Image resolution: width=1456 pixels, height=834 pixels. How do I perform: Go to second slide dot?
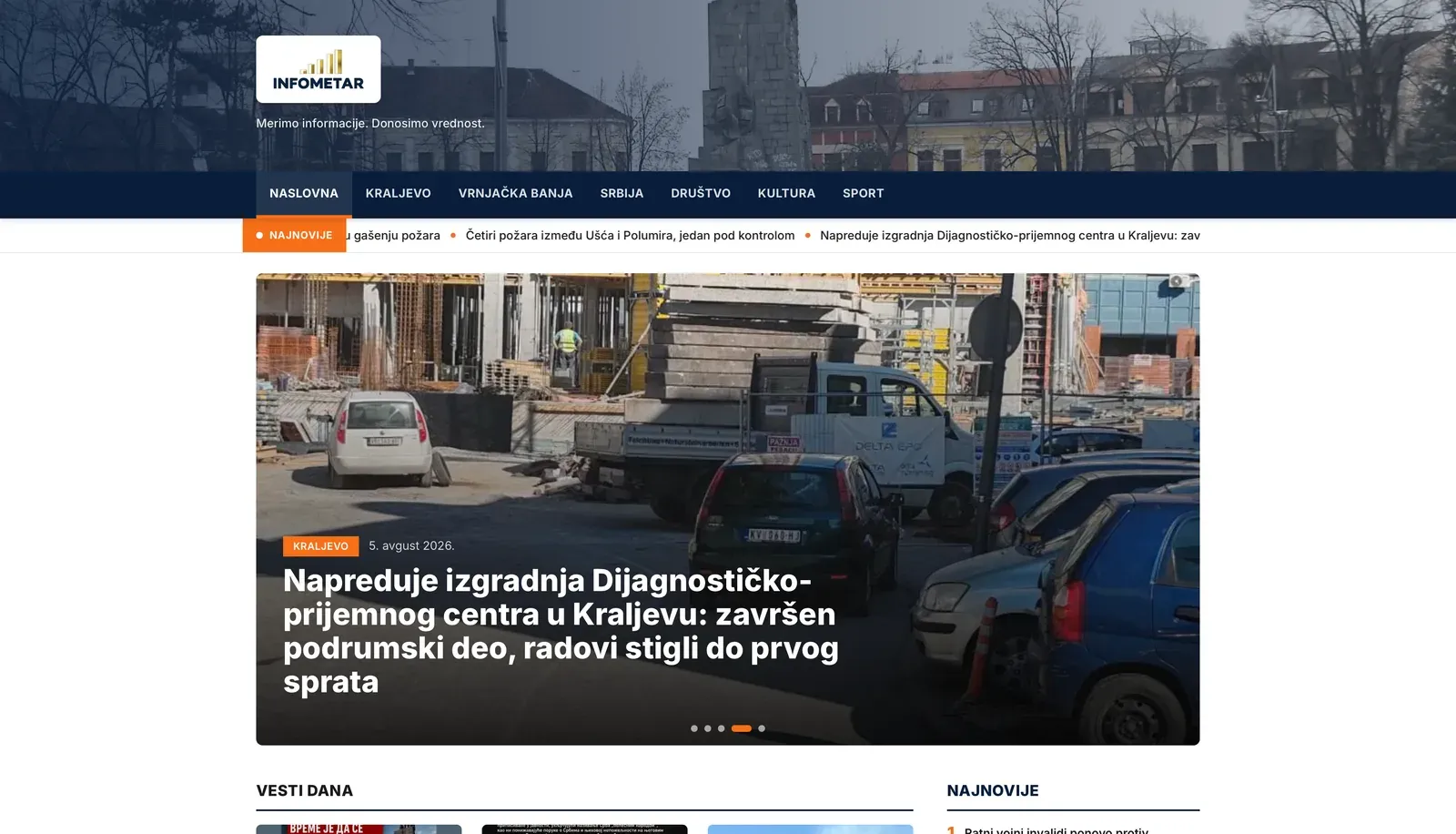pos(708,728)
